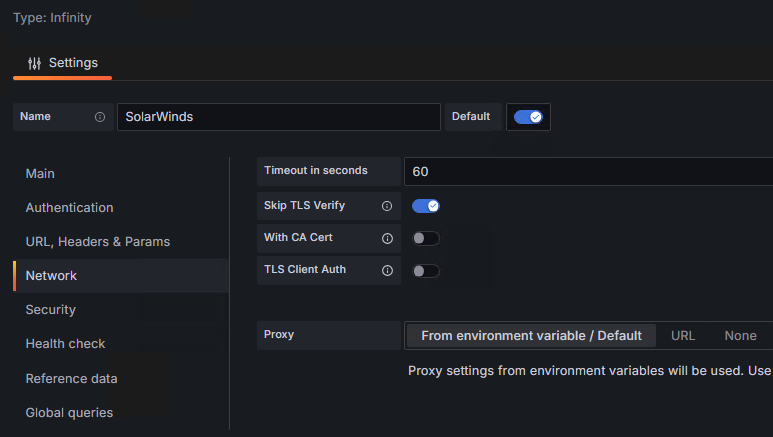
Task: Select the Security section
Action: tap(50, 310)
